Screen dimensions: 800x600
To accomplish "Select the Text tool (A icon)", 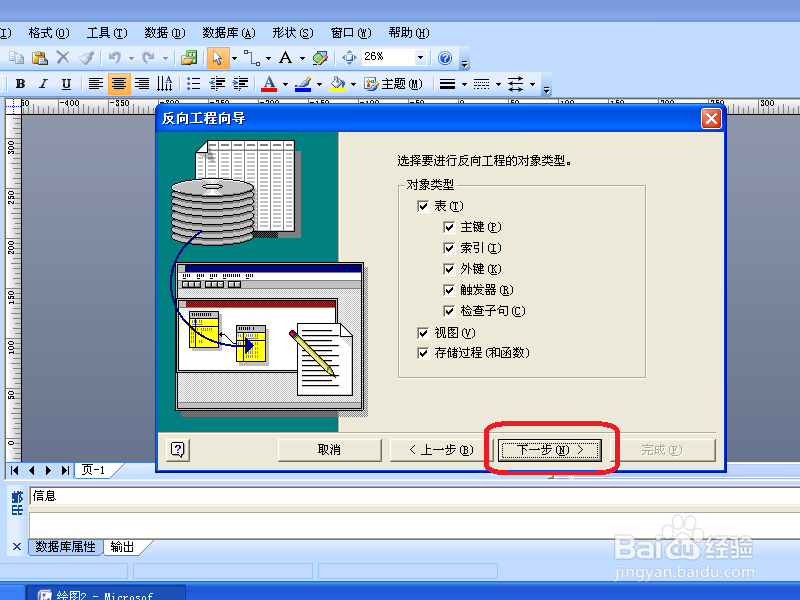I will pyautogui.click(x=285, y=58).
